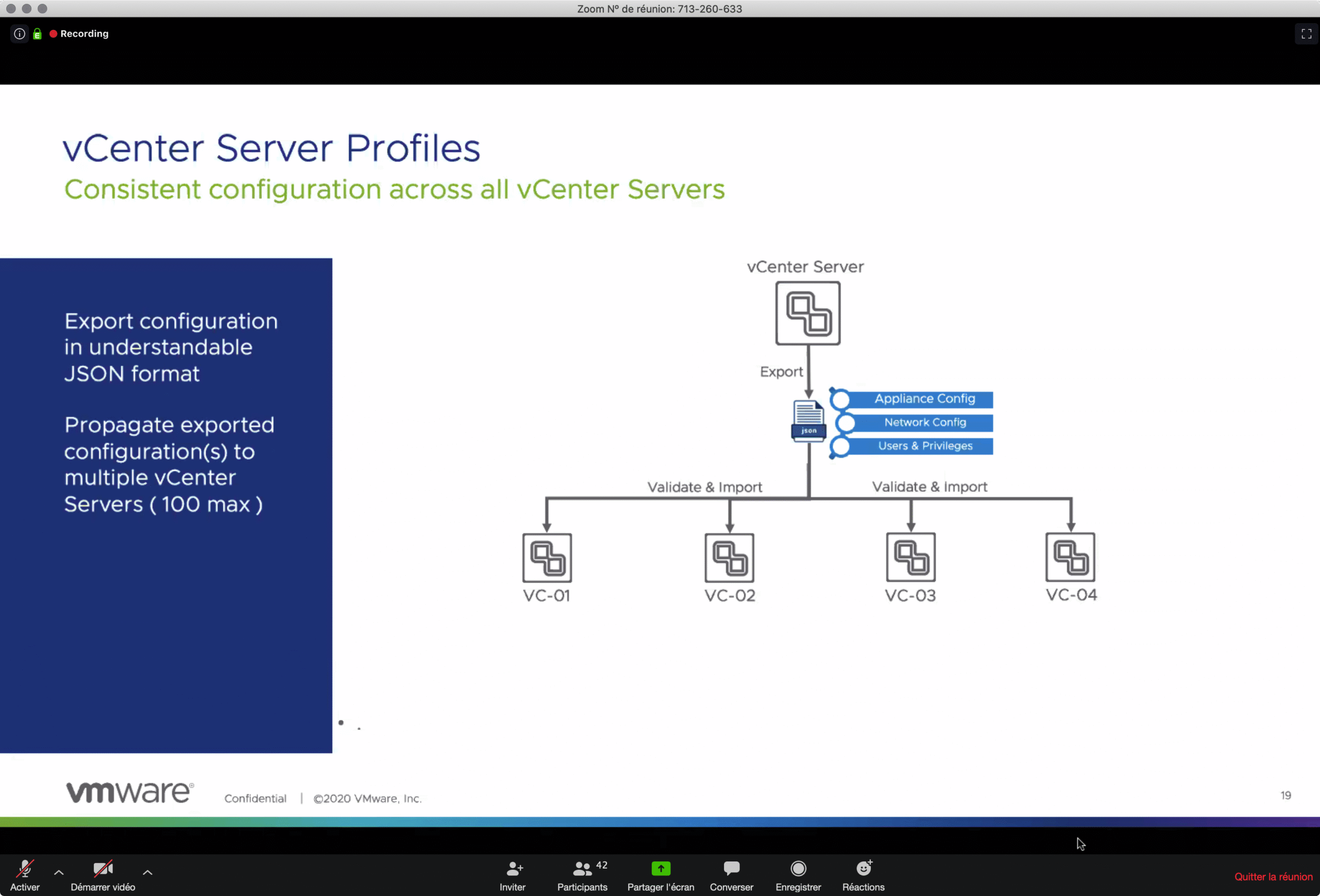Unmute microphone with Activer
The height and width of the screenshot is (896, 1320).
click(25, 875)
